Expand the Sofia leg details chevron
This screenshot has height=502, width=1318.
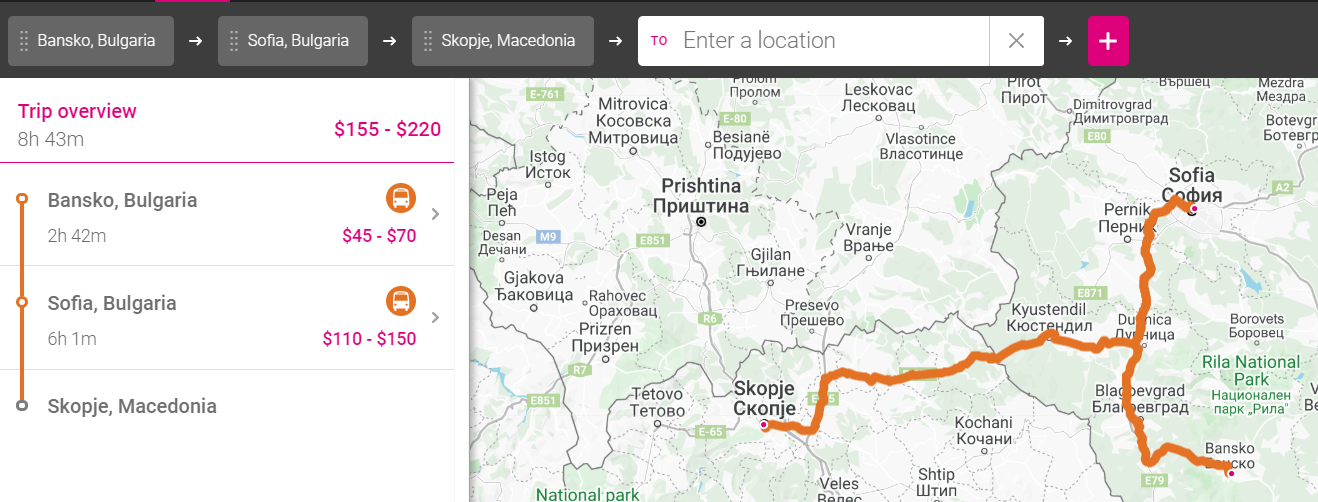[434, 318]
